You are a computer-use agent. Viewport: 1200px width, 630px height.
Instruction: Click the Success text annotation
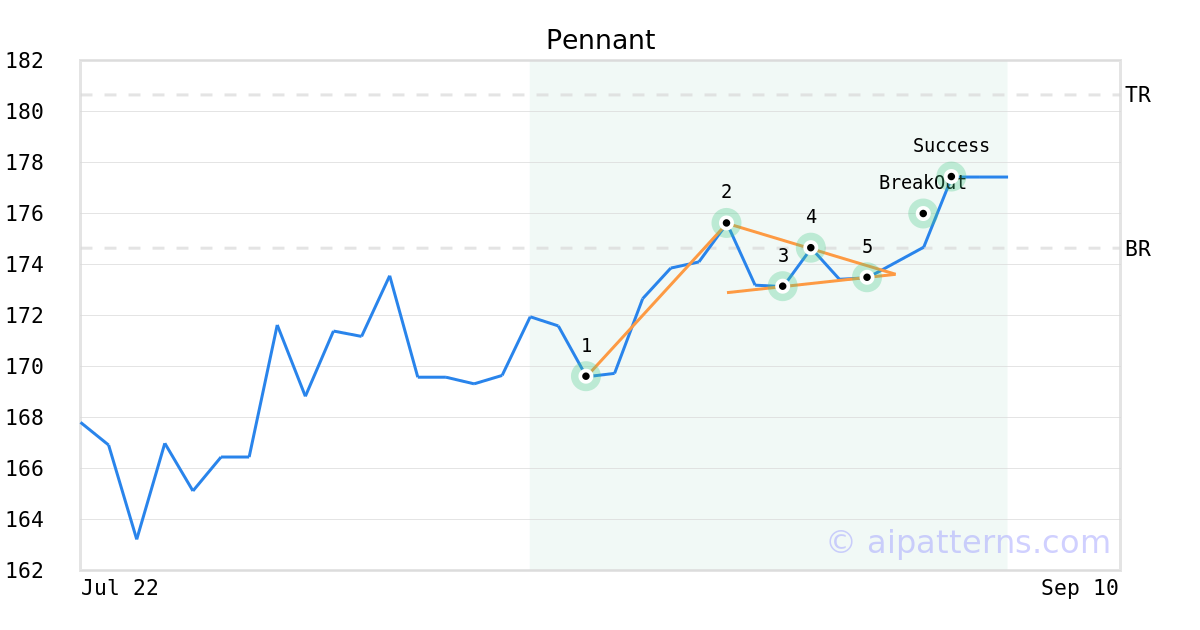(951, 146)
